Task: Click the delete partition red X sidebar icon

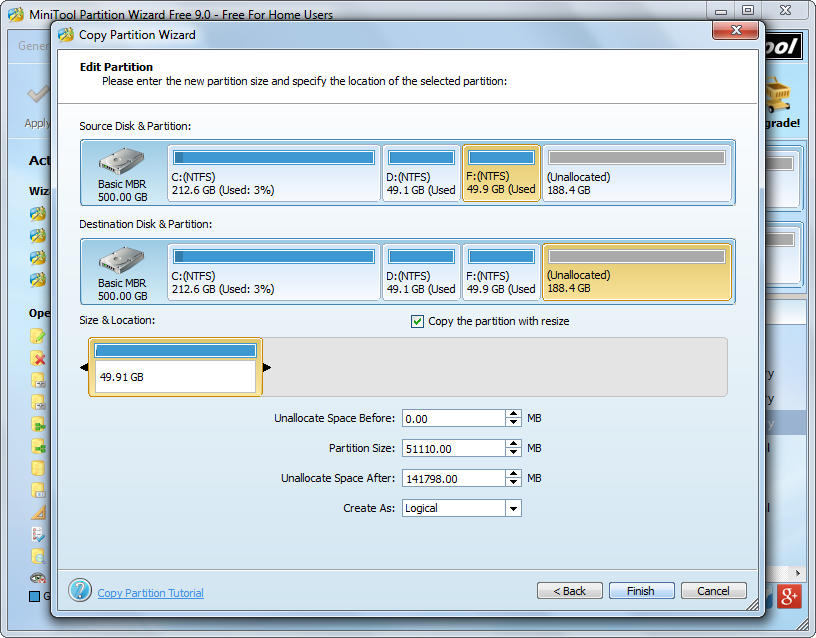Action: point(38,358)
